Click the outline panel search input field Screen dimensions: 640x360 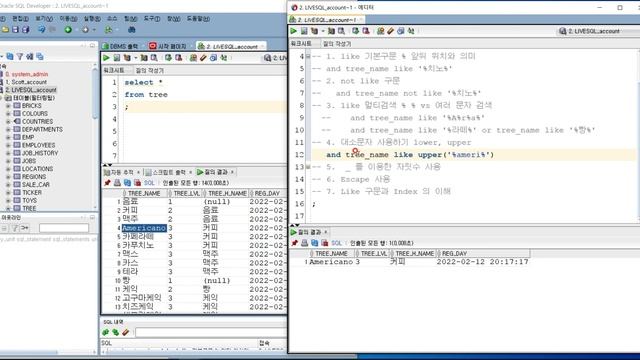[64, 228]
